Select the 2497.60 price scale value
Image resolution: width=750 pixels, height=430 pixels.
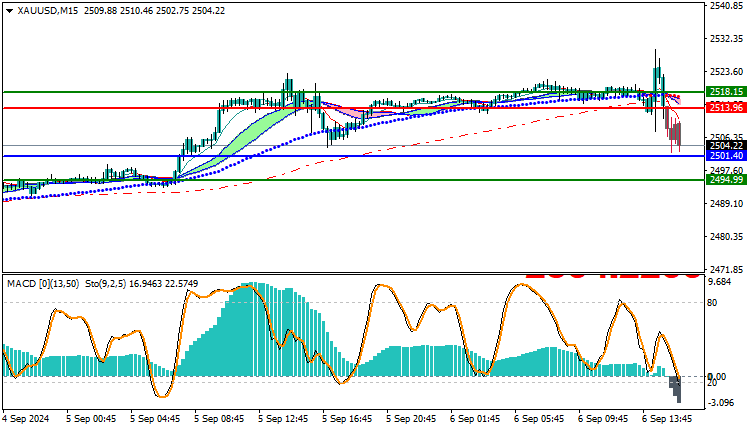coord(727,170)
